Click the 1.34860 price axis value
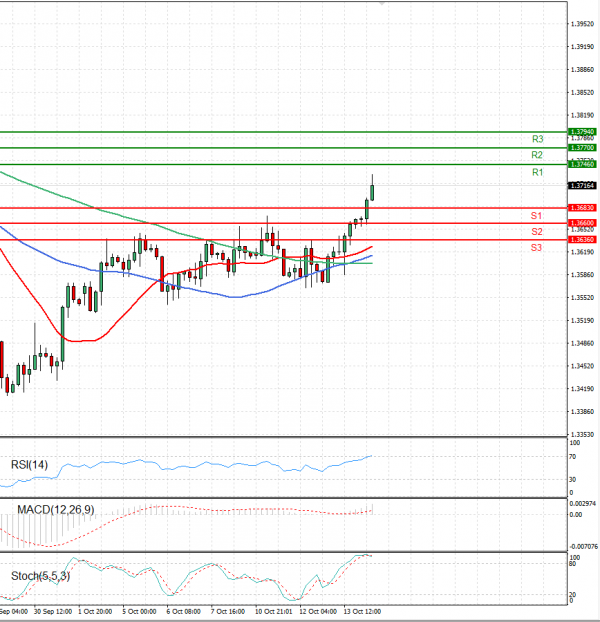 pos(582,343)
